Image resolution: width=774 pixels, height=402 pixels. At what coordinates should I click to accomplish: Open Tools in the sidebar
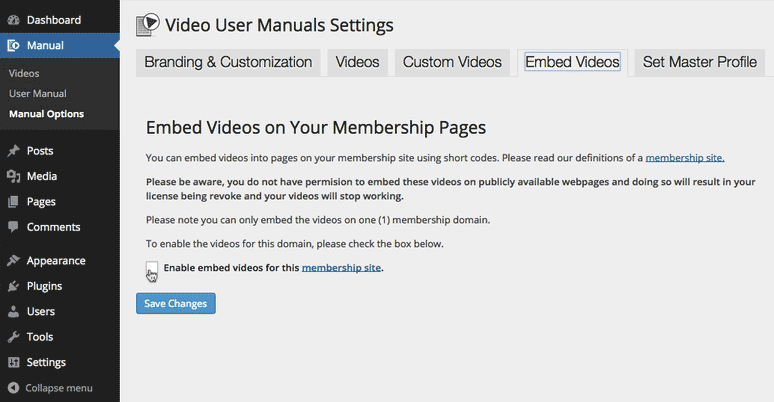[x=39, y=337]
